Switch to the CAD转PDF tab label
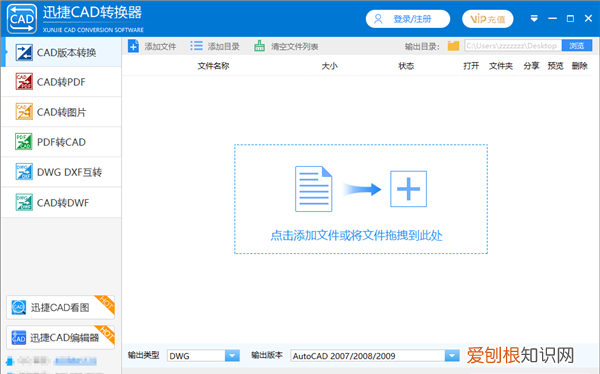The image size is (600, 374). [x=61, y=82]
